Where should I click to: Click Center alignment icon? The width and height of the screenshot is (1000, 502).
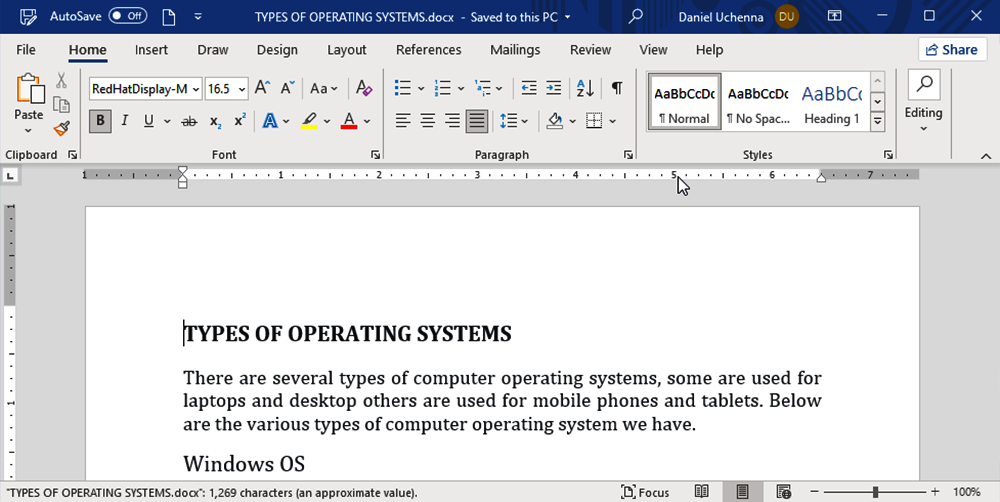[427, 121]
